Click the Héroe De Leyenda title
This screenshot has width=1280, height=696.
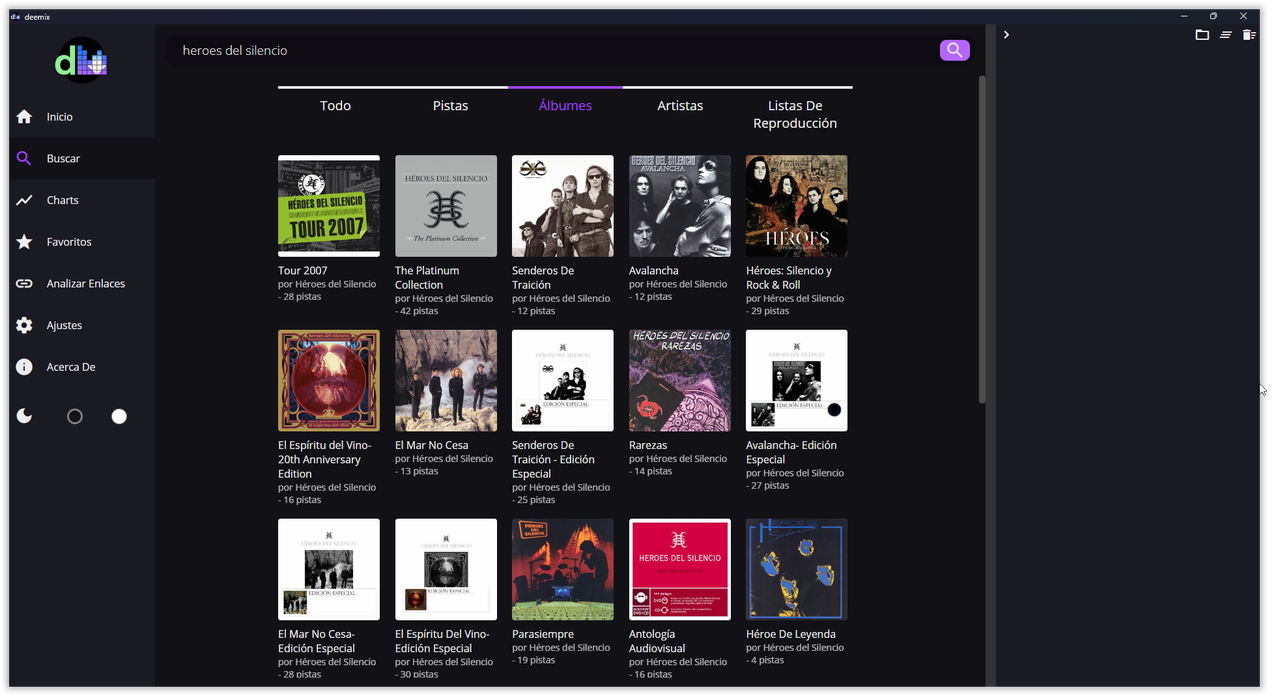pos(791,634)
